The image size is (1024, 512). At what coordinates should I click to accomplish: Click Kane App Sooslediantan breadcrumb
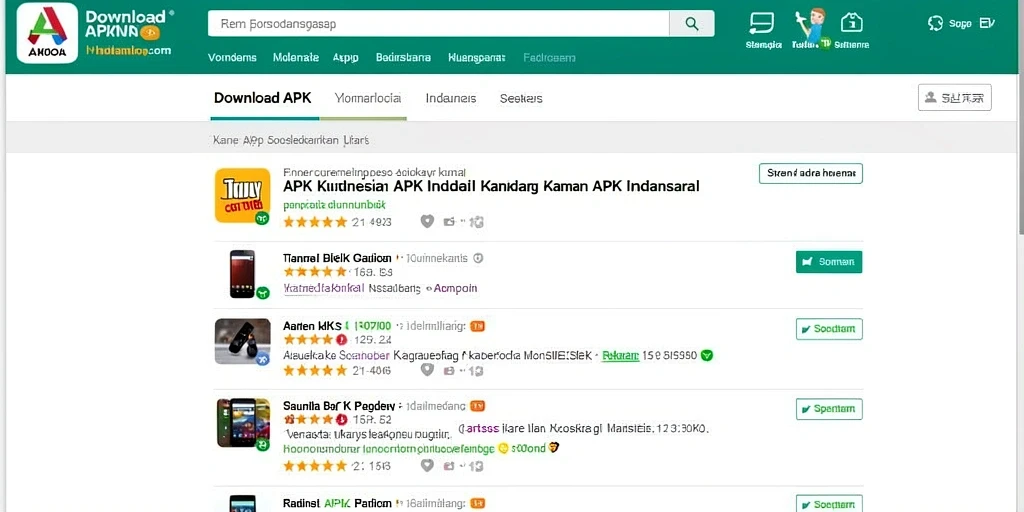(x=291, y=140)
